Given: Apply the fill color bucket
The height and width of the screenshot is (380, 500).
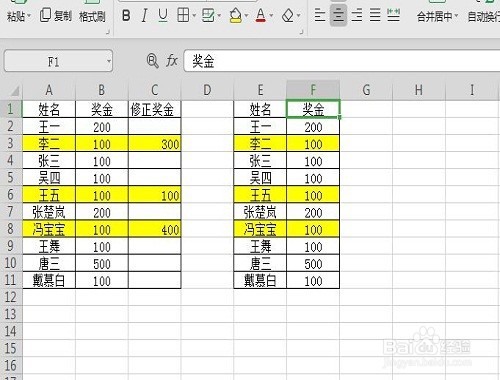Looking at the screenshot, I should click(x=236, y=15).
